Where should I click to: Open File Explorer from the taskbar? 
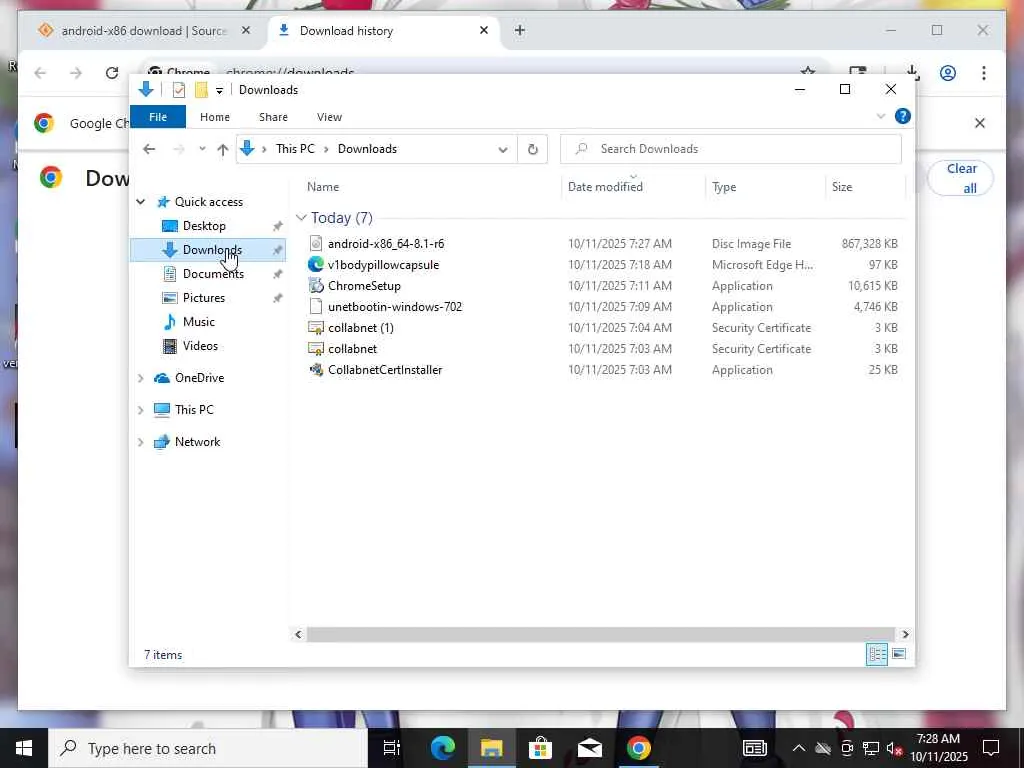pos(491,748)
